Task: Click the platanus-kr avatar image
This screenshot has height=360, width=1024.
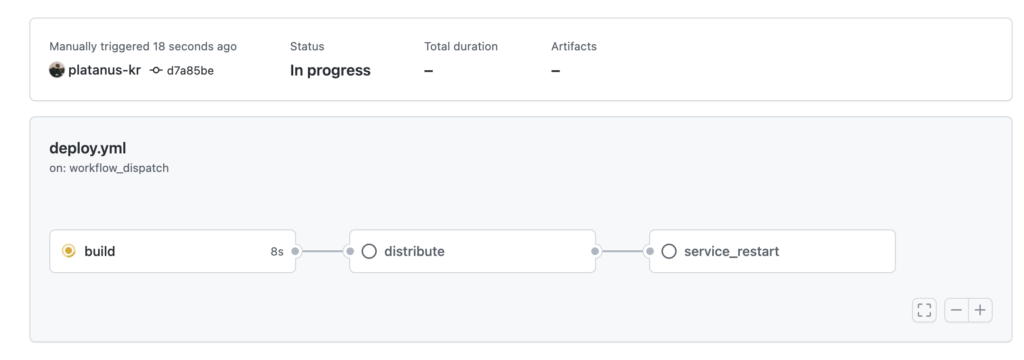Action: click(x=57, y=70)
